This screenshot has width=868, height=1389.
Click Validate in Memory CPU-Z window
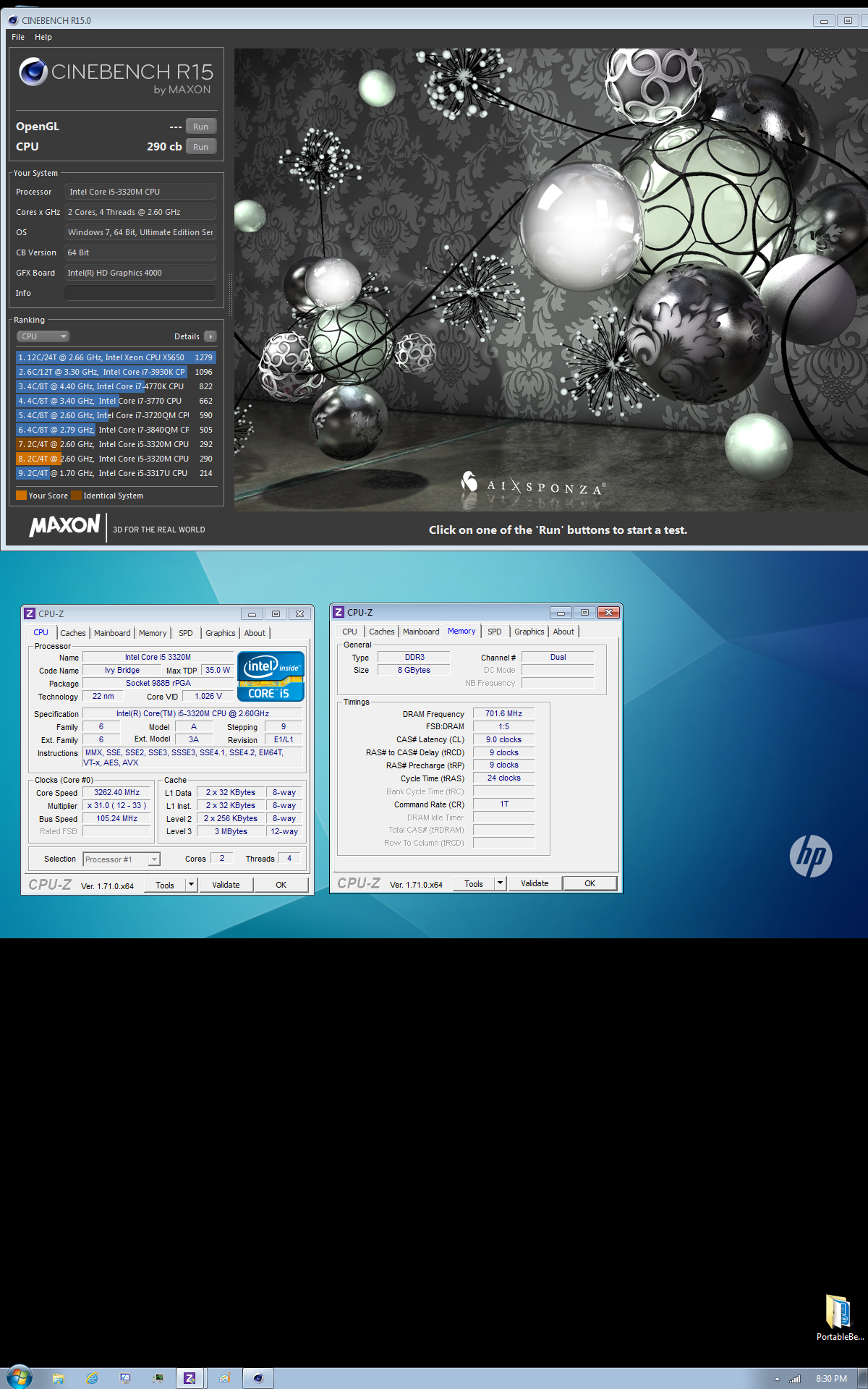tap(535, 883)
